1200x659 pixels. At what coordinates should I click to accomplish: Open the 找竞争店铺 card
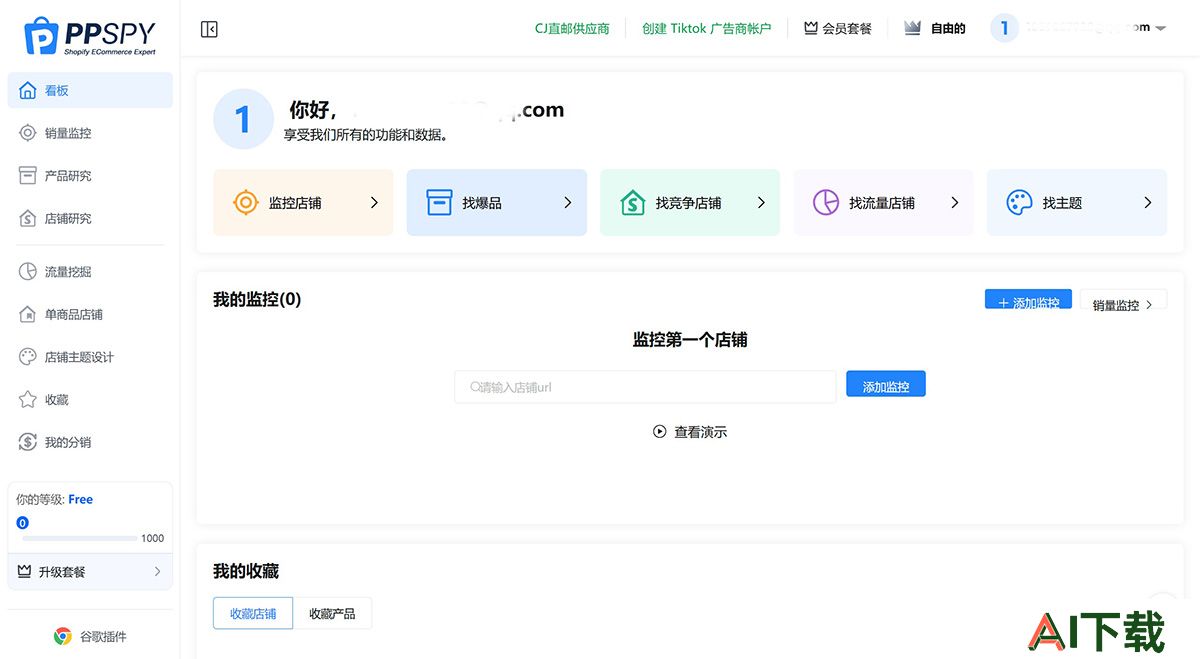(x=690, y=203)
